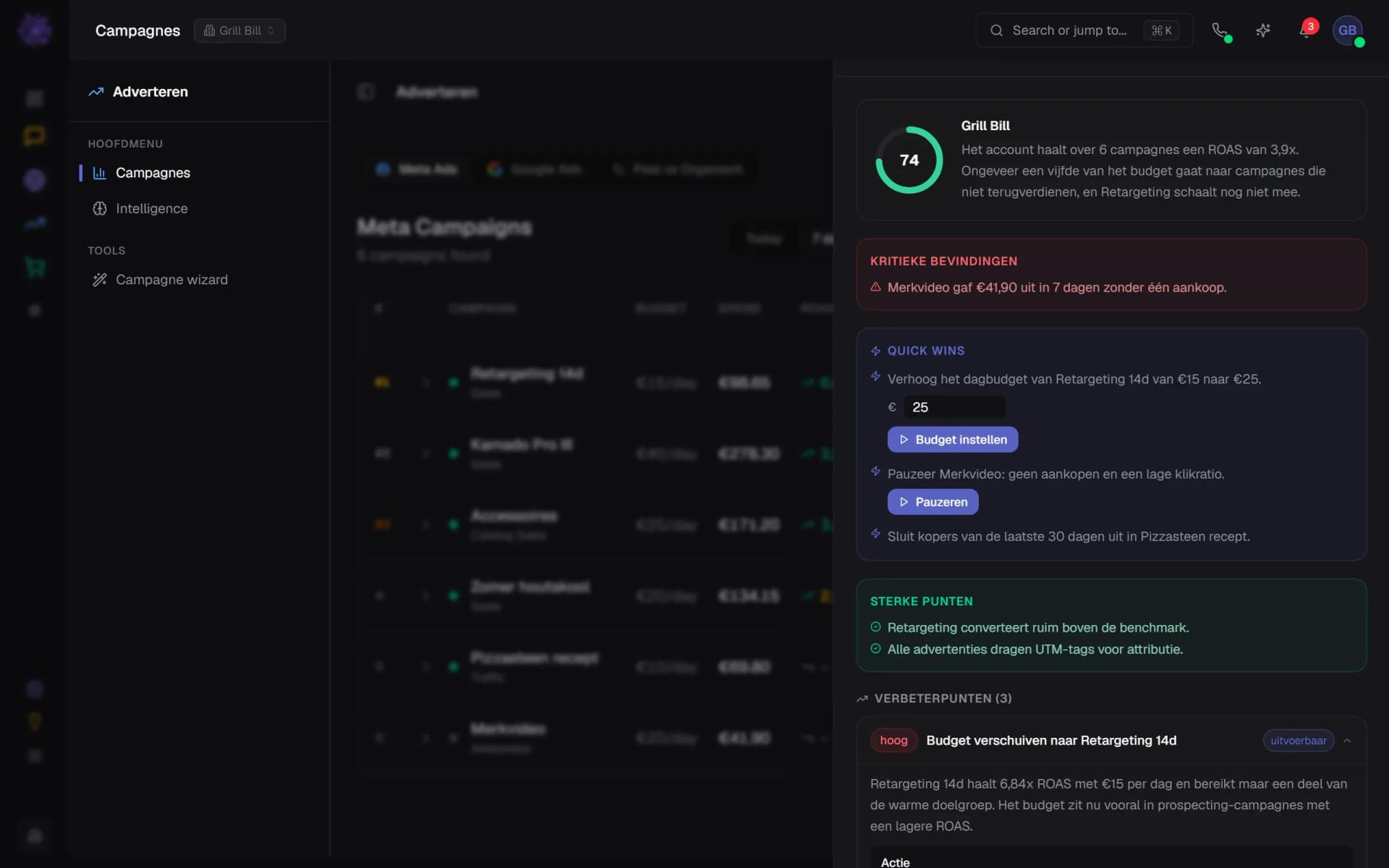Open the yellow chat icon in left rail

(34, 136)
